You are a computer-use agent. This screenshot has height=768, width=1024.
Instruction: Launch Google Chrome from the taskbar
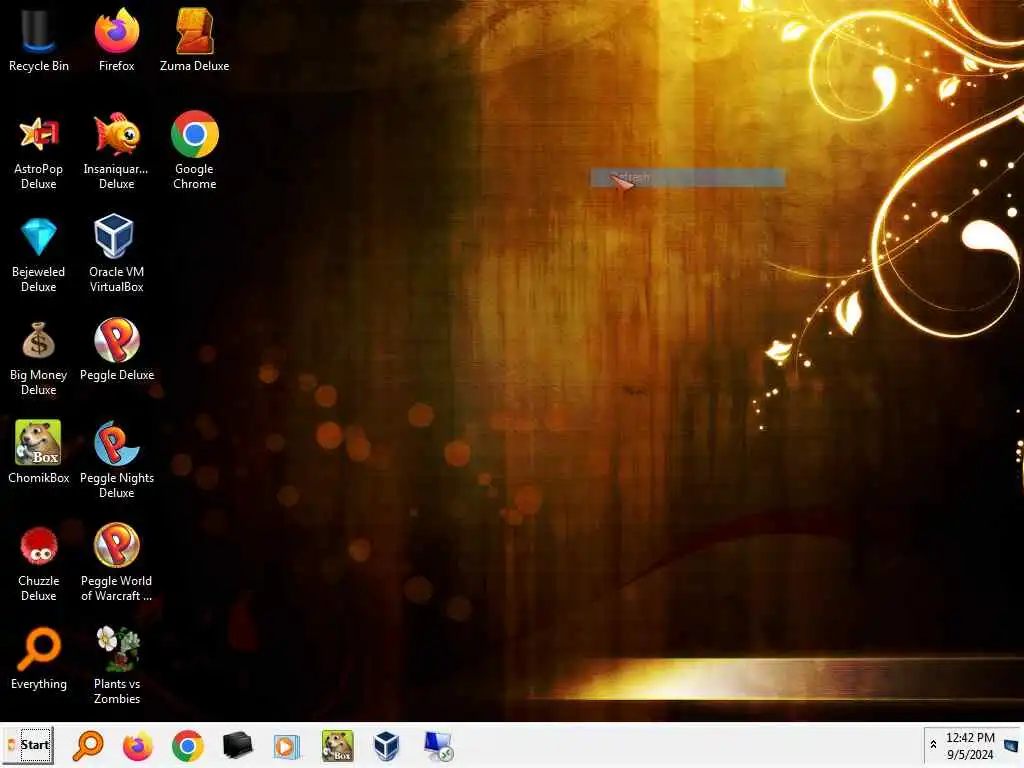(187, 746)
